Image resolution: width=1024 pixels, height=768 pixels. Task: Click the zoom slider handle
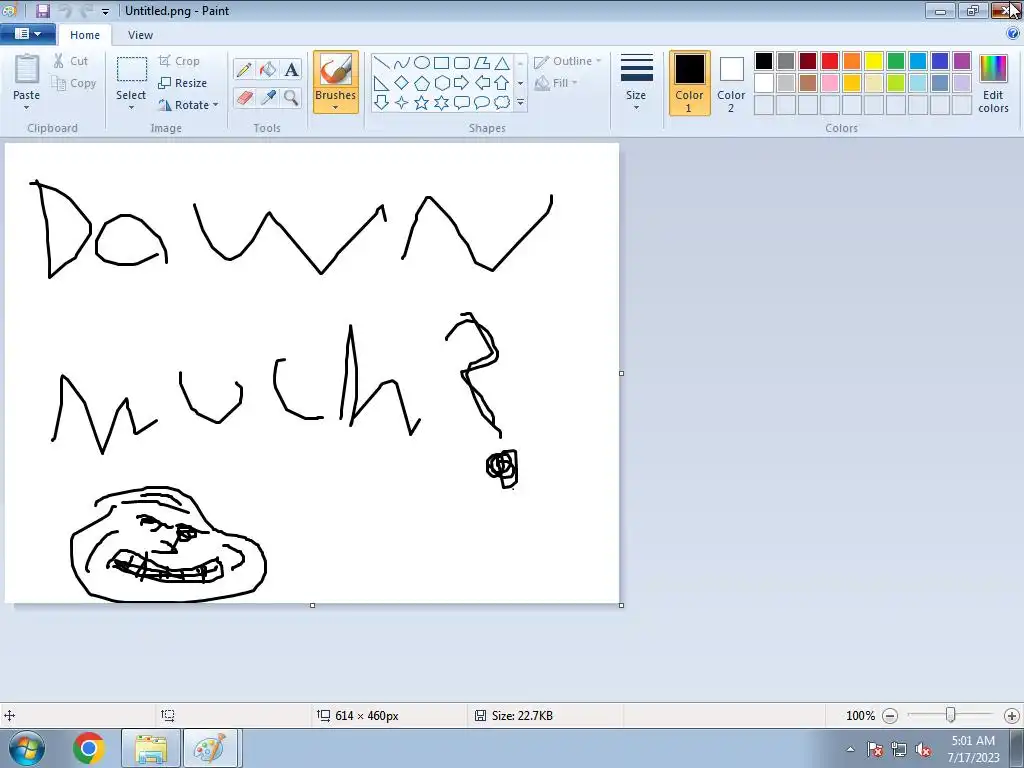[x=951, y=715]
